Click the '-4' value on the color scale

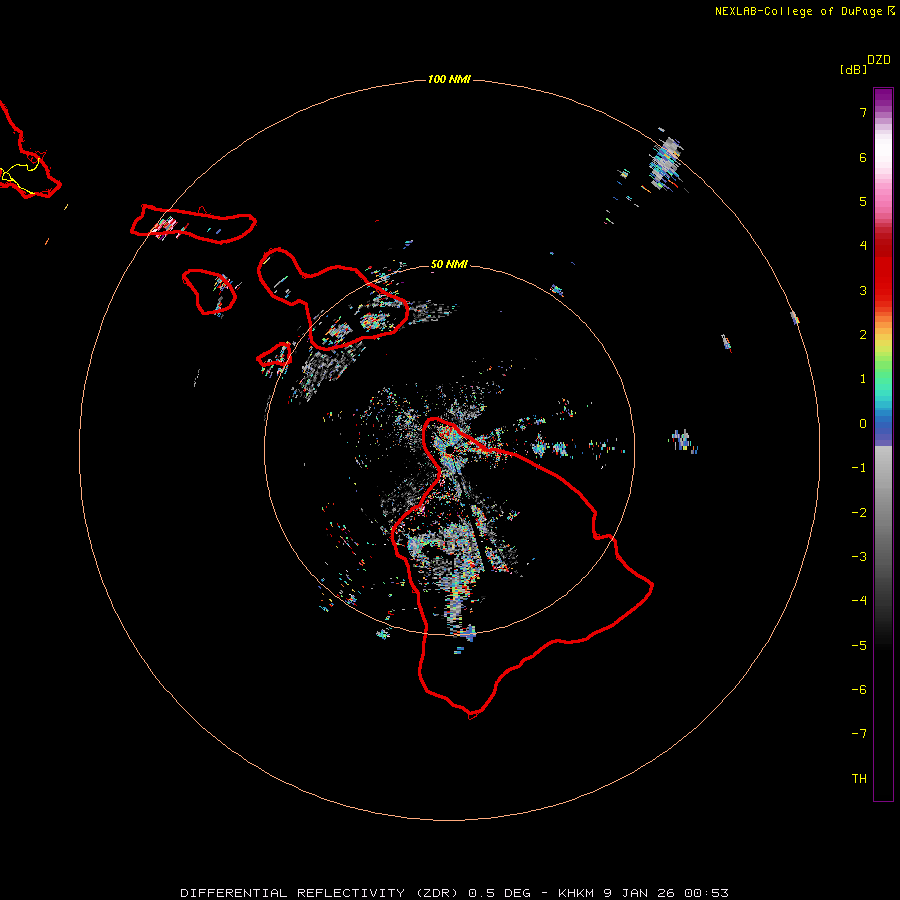[859, 601]
